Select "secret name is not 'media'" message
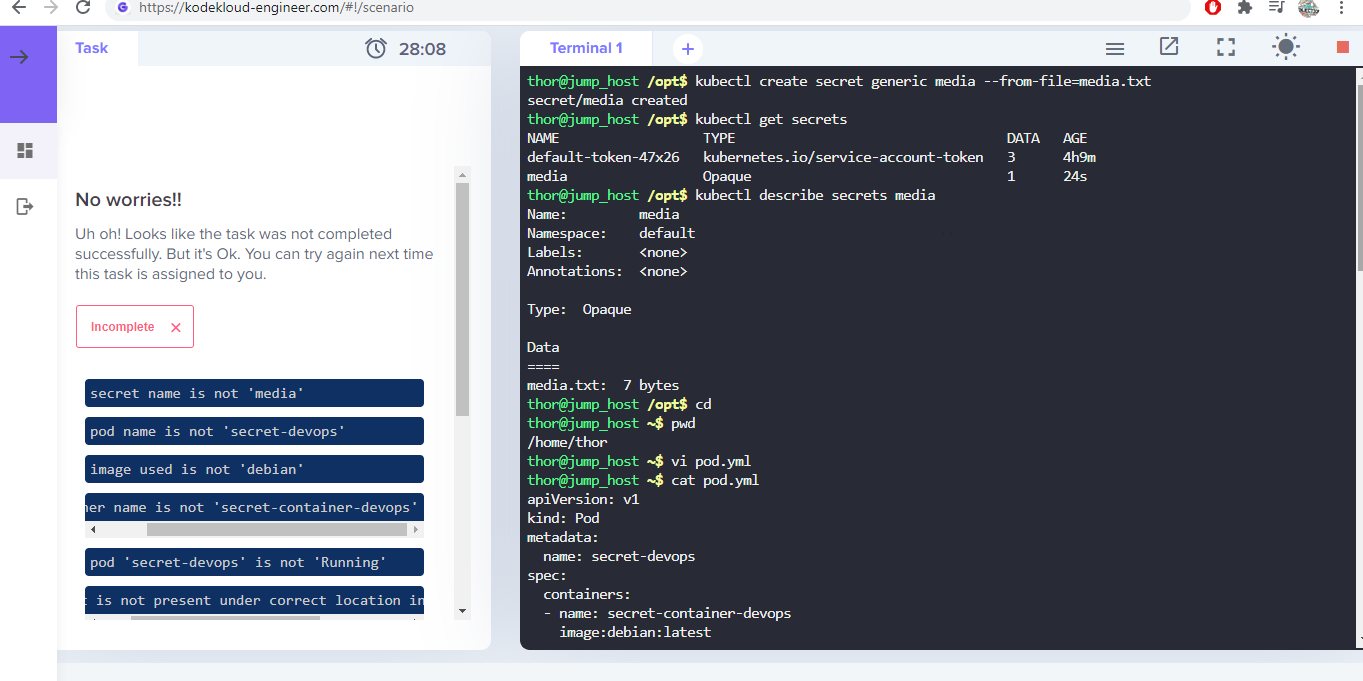Viewport: 1363px width, 681px height. (254, 393)
